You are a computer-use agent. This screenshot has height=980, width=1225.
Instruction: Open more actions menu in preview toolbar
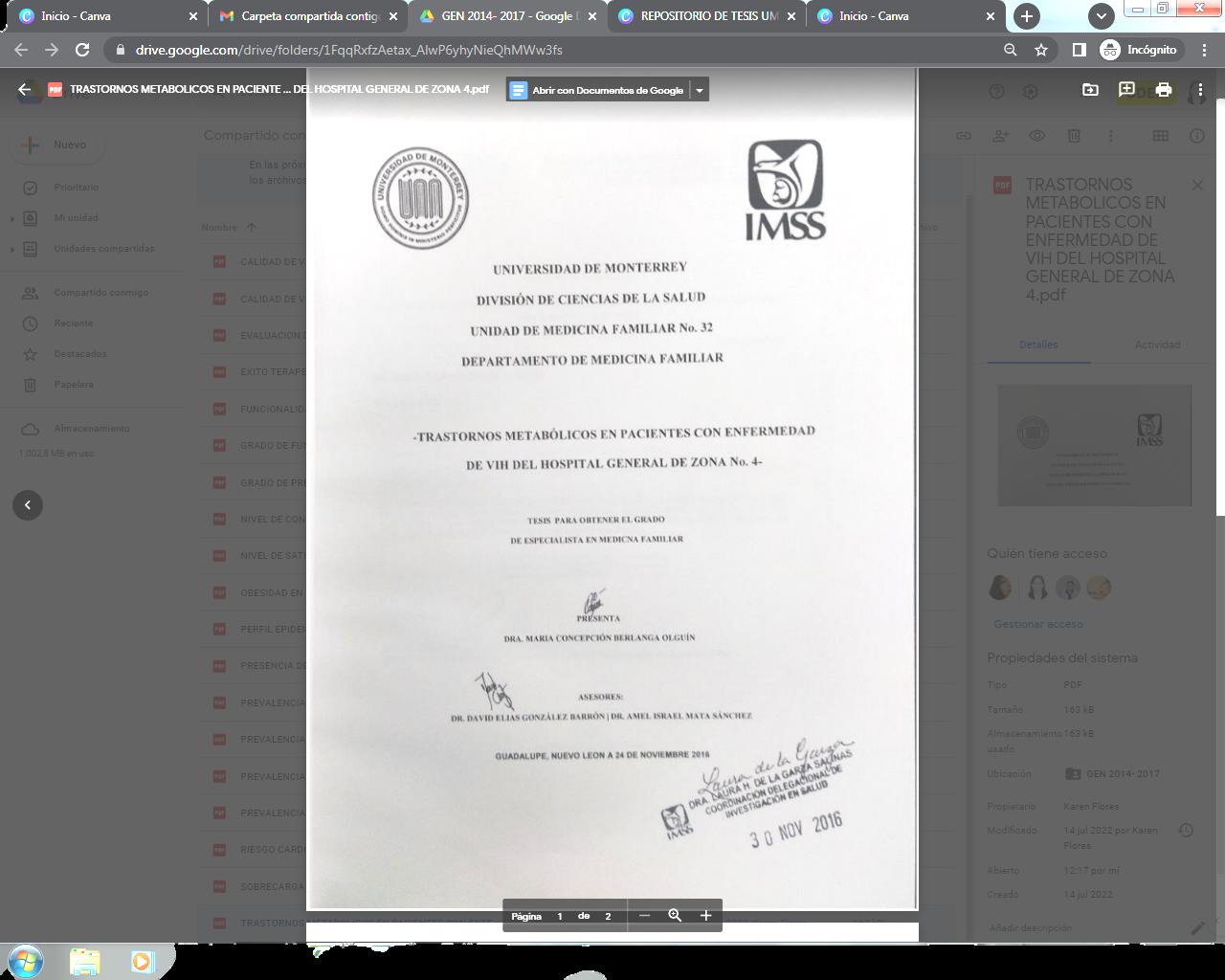pyautogui.click(x=1200, y=89)
